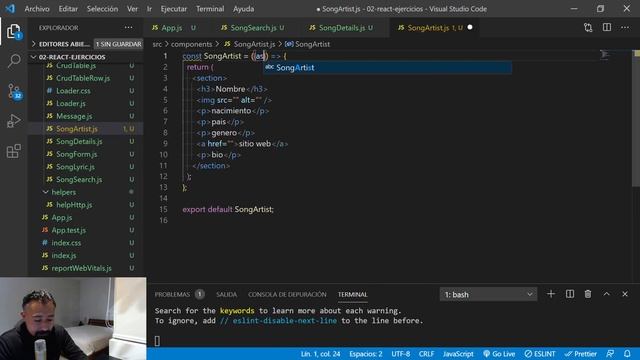Image resolution: width=640 pixels, height=360 pixels.
Task: Open the Ver menu
Action: pos(132,9)
